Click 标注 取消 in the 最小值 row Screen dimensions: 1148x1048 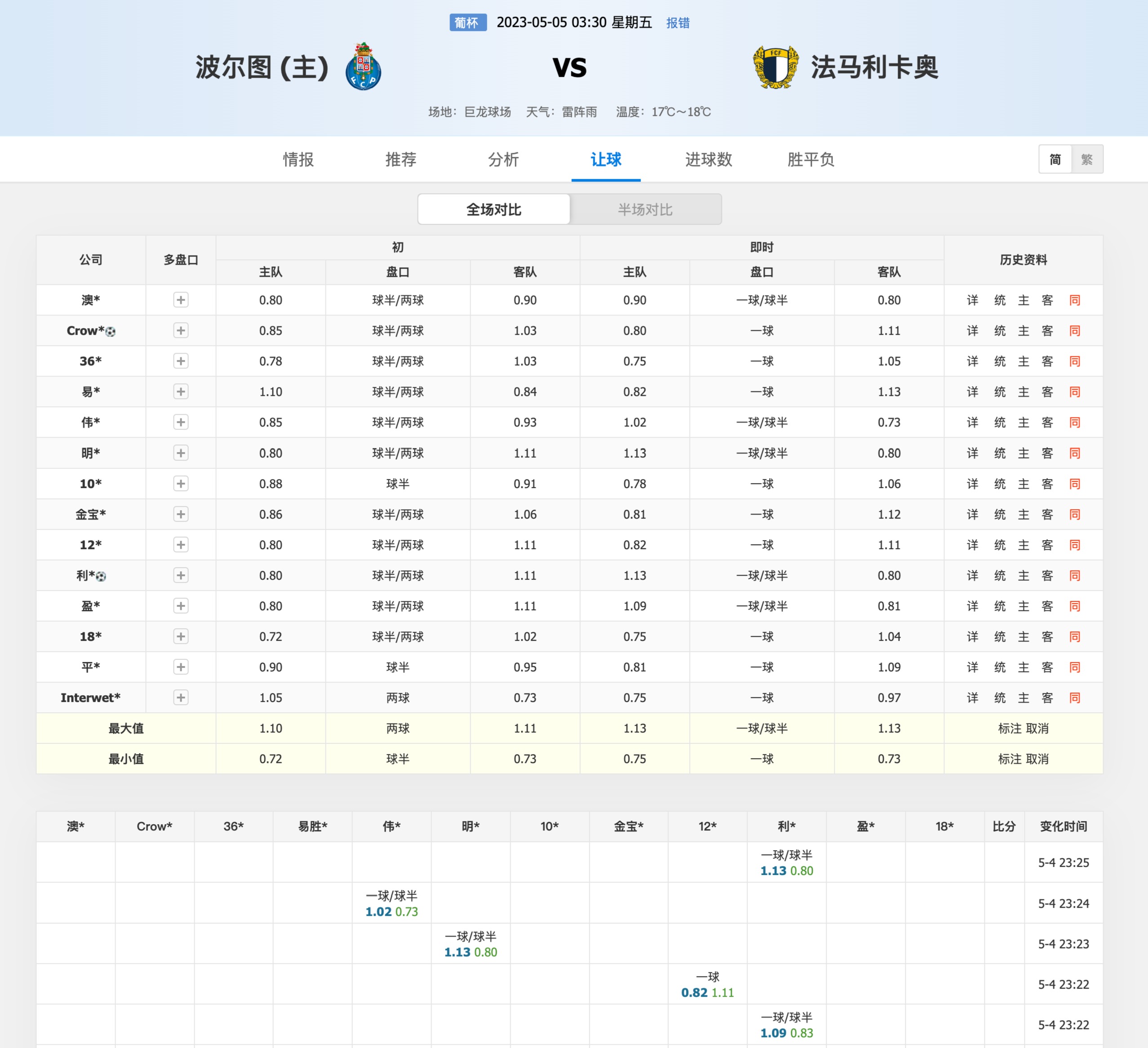1023,759
